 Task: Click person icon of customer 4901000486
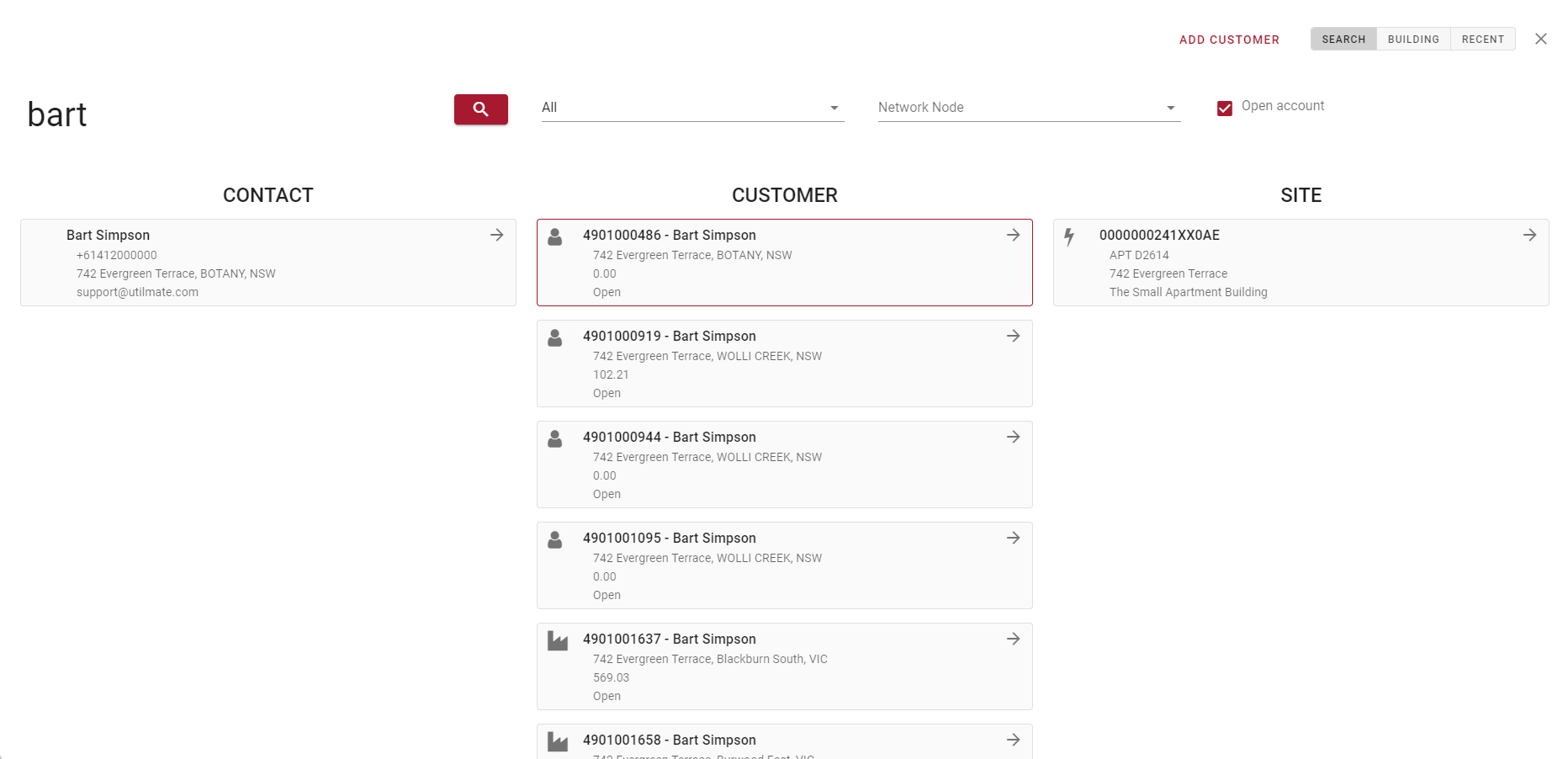coord(555,237)
